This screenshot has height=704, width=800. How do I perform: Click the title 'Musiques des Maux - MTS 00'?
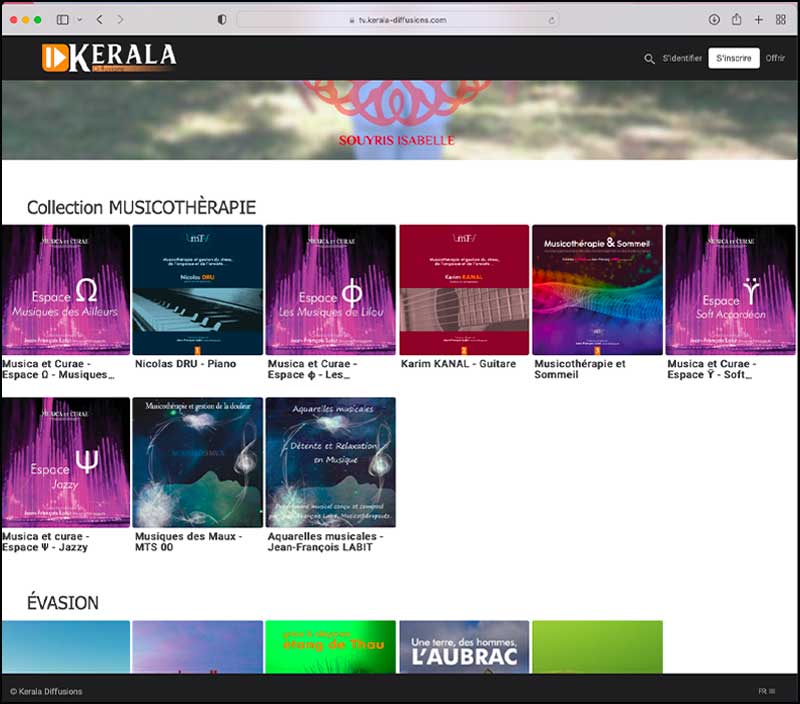[188, 542]
